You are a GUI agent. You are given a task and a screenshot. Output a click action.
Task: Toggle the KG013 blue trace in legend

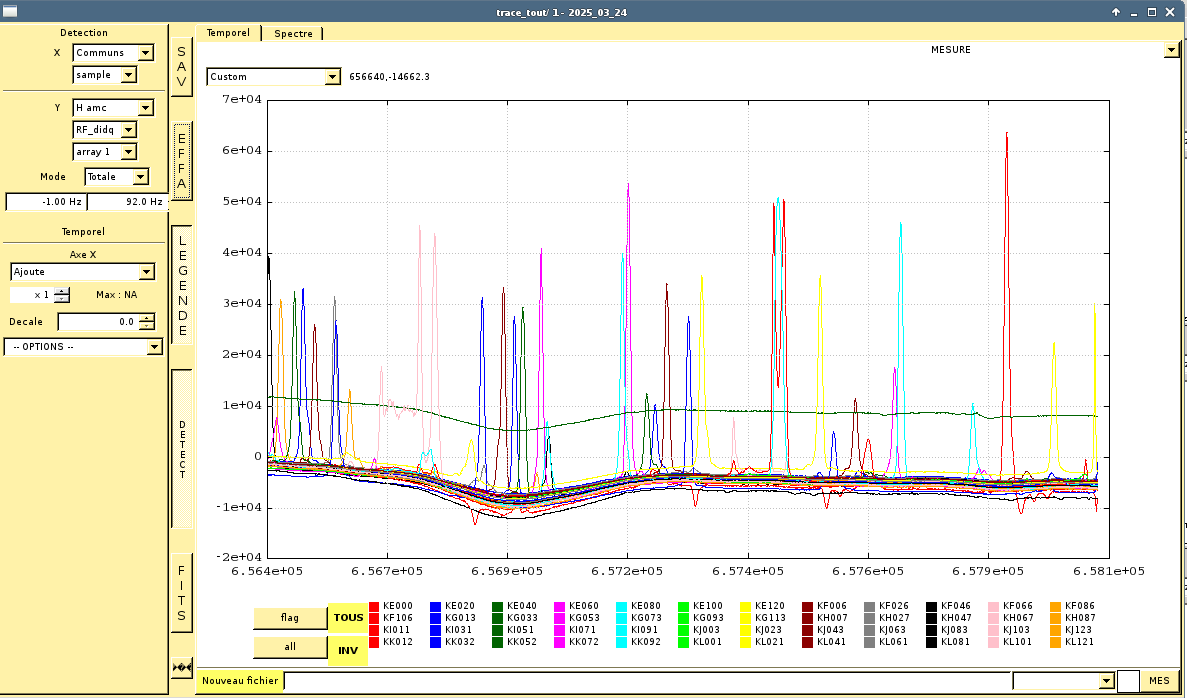pos(437,618)
